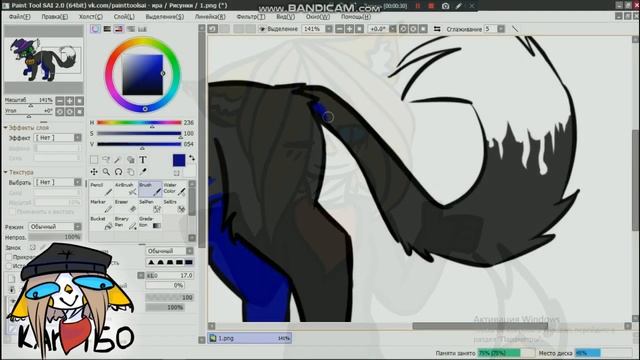The image size is (640, 360).
Task: Activate the Rotate view tool
Action: [118, 172]
